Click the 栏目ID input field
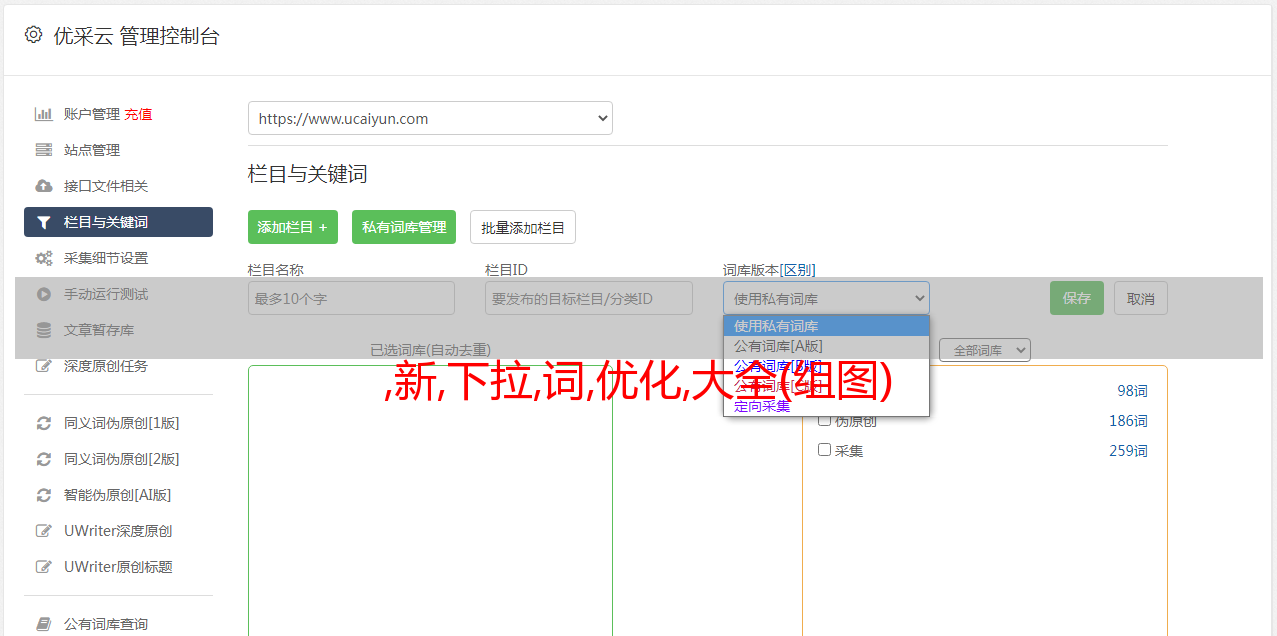 tap(589, 298)
